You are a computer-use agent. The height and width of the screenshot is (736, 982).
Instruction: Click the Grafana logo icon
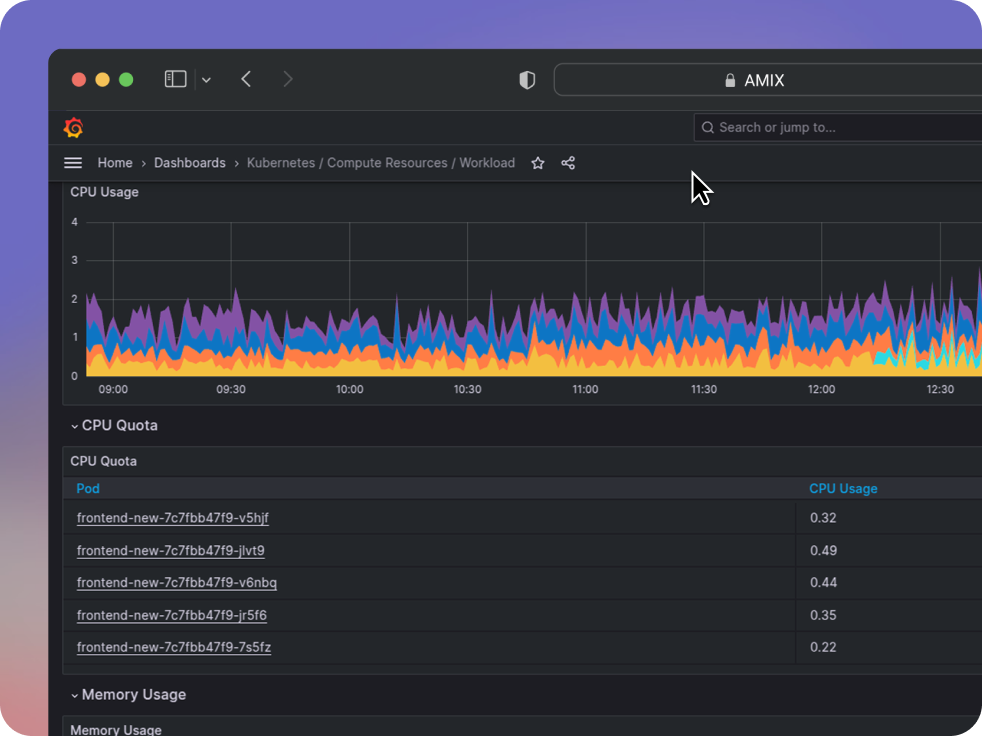[x=73, y=128]
